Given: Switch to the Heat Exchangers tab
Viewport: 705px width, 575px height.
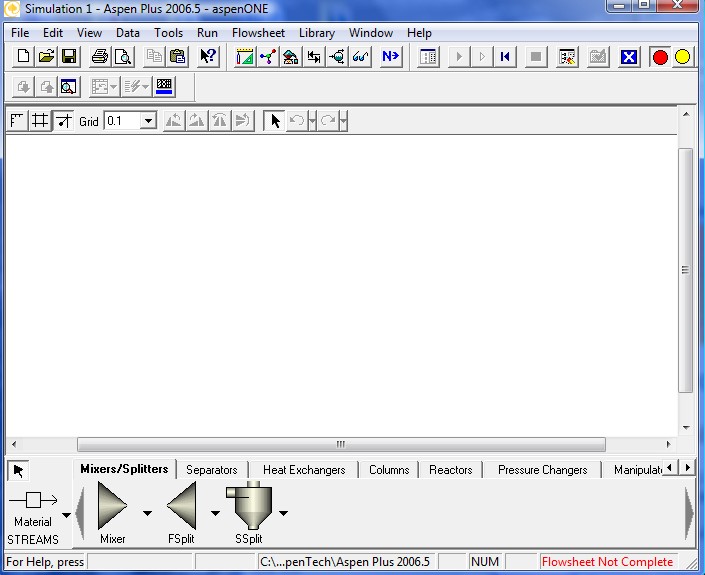Looking at the screenshot, I should click(x=304, y=470).
